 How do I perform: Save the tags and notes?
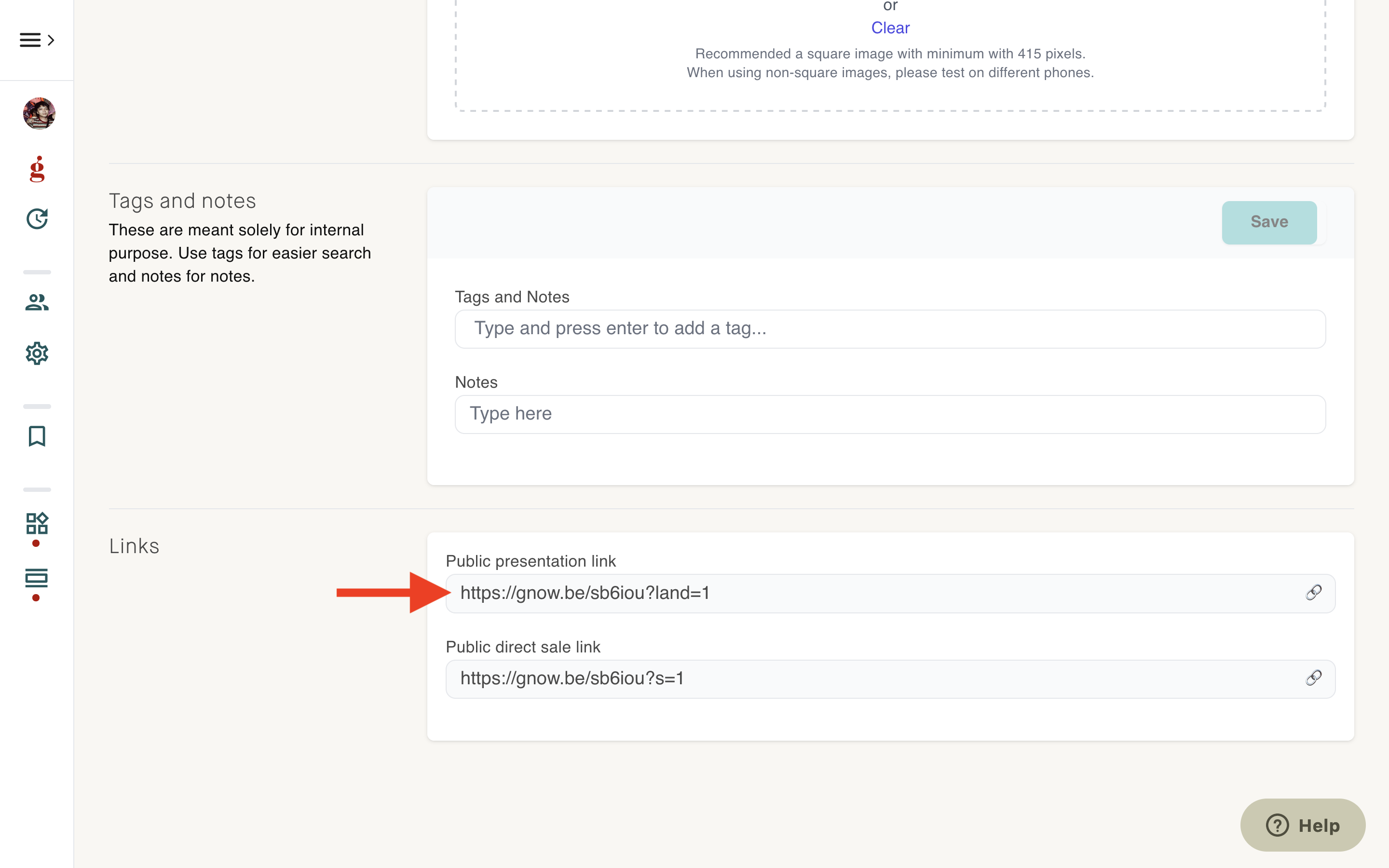[x=1269, y=222]
